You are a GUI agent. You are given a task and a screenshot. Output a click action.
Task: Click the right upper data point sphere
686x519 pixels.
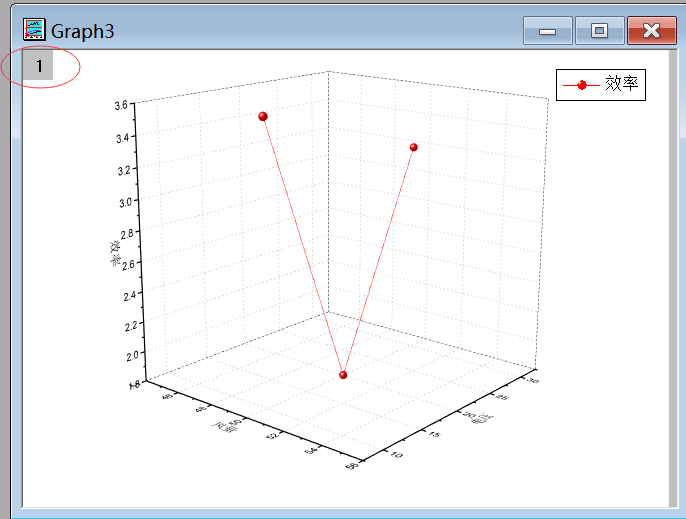[x=413, y=147]
